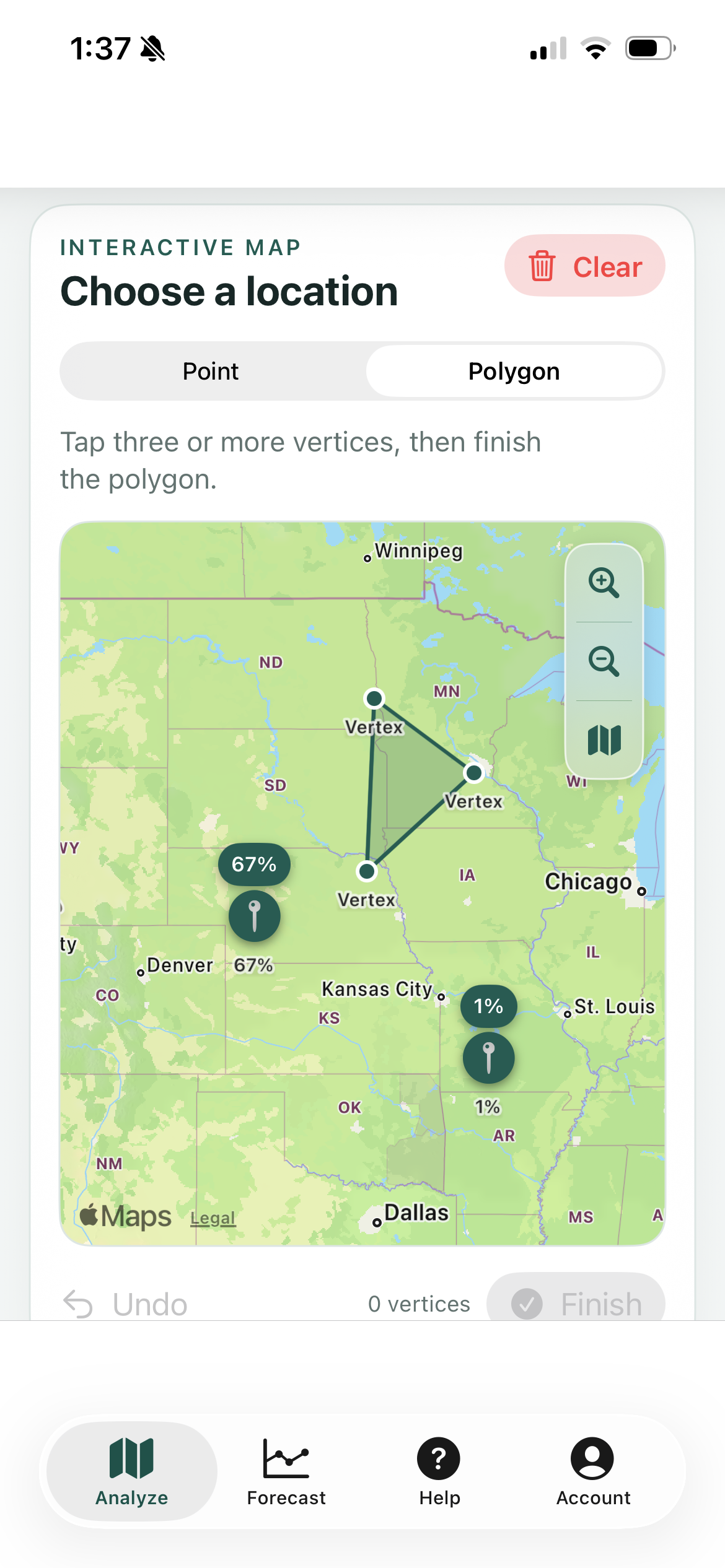The height and width of the screenshot is (1568, 725).
Task: Select the Polygon mode segment
Action: (x=514, y=371)
